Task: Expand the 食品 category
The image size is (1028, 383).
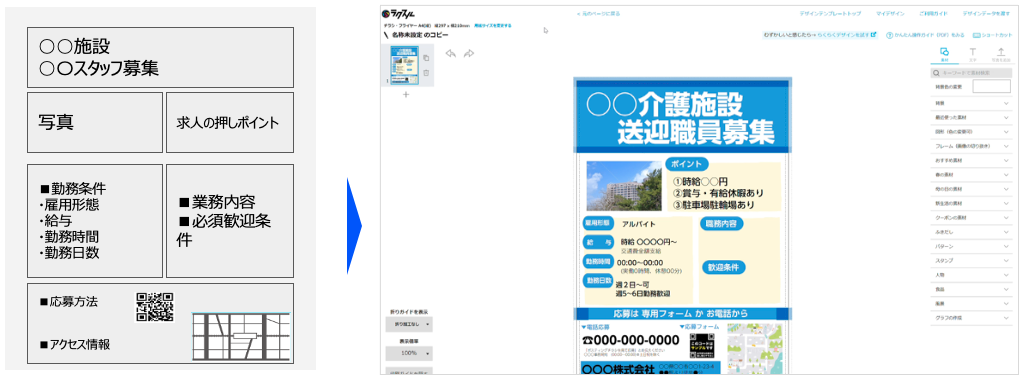Action: point(972,289)
